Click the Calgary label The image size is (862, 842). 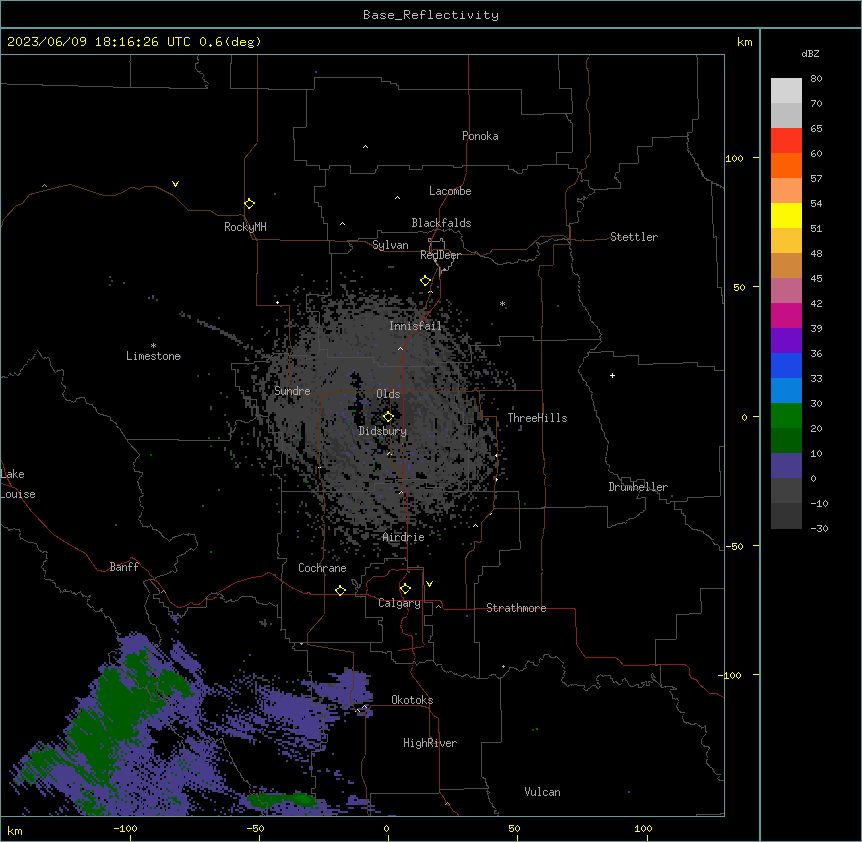tap(399, 603)
